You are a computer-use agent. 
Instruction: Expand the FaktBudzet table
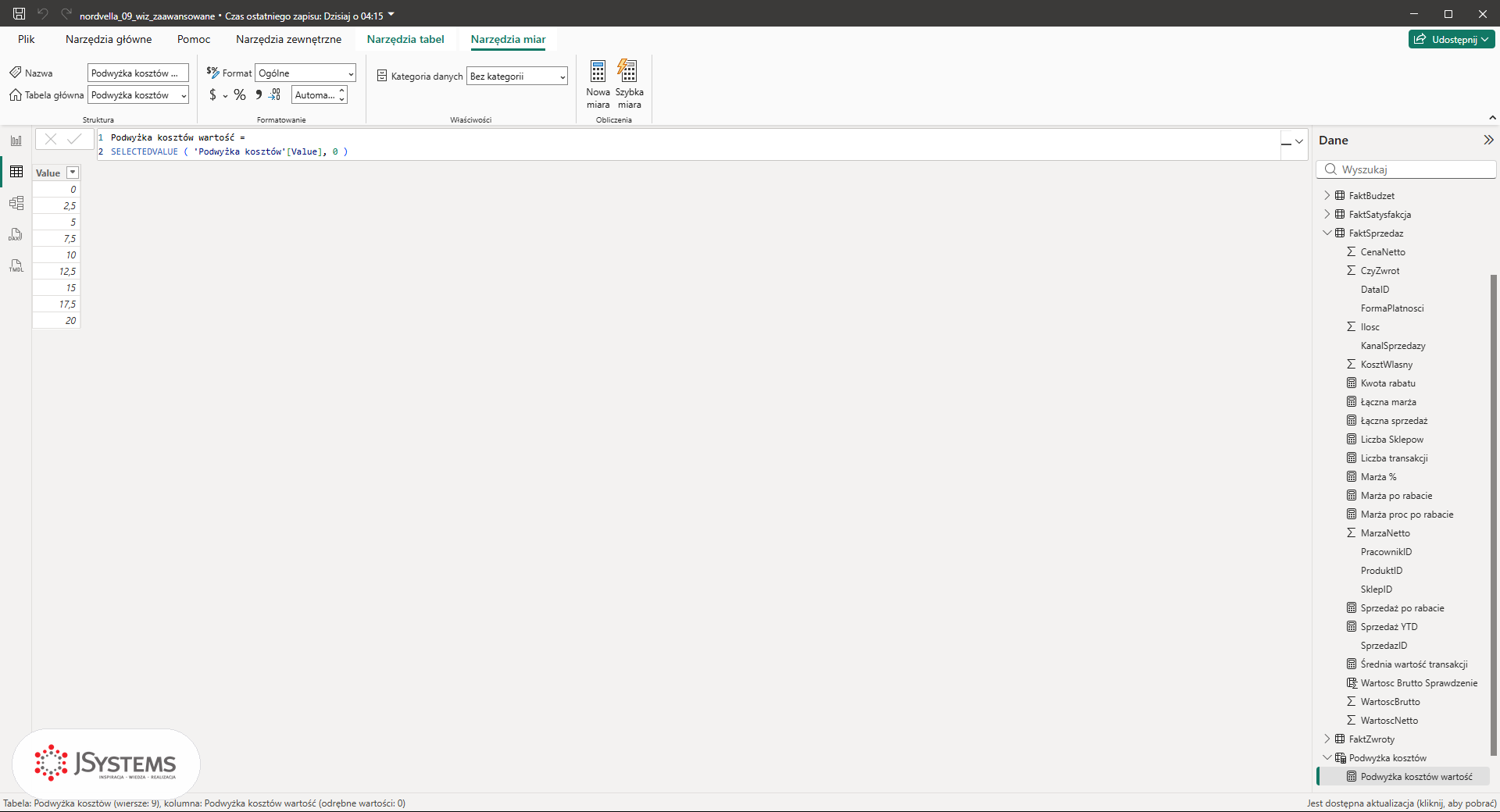click(x=1327, y=195)
